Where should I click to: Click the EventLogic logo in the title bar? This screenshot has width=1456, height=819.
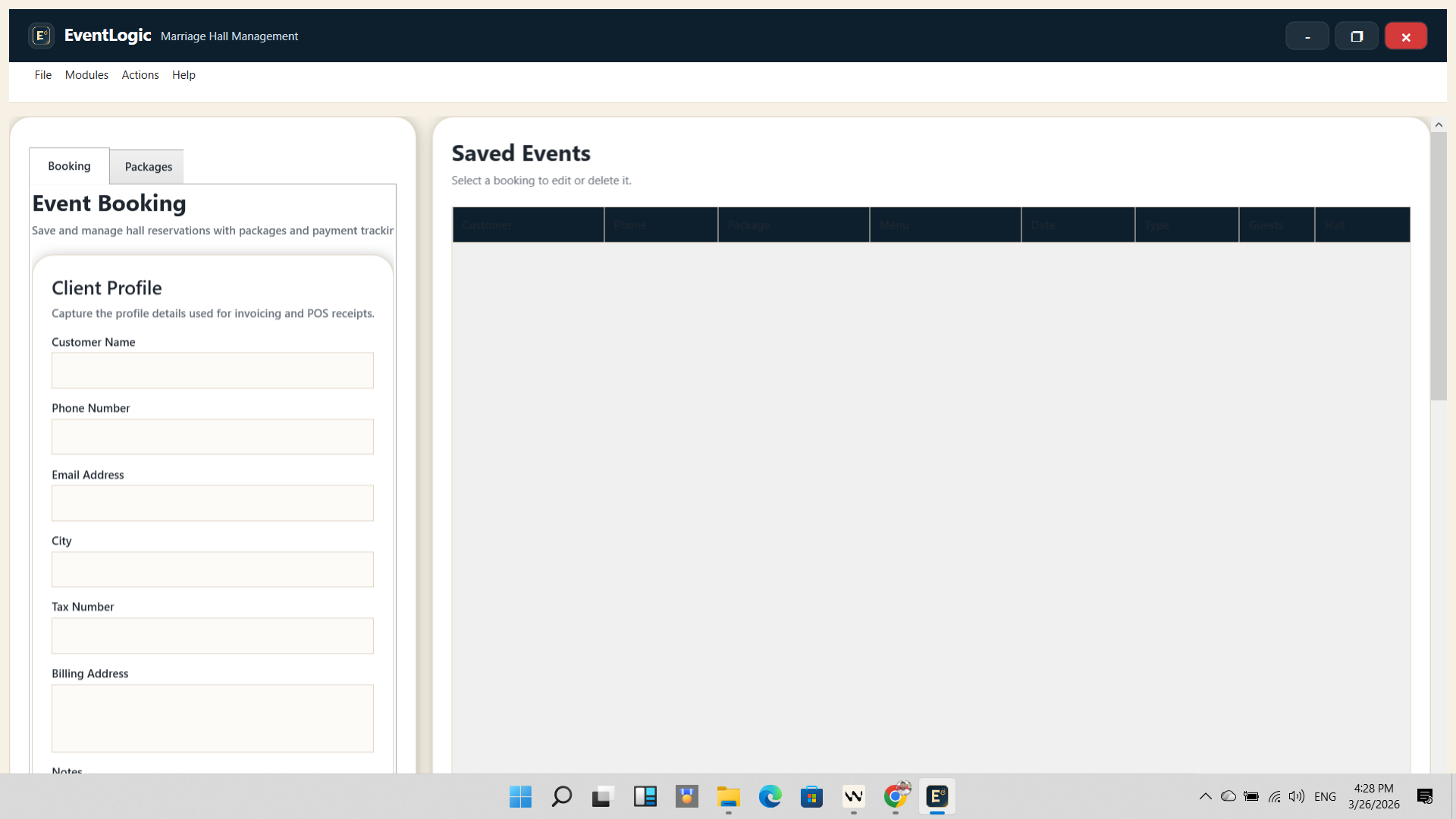tap(42, 35)
